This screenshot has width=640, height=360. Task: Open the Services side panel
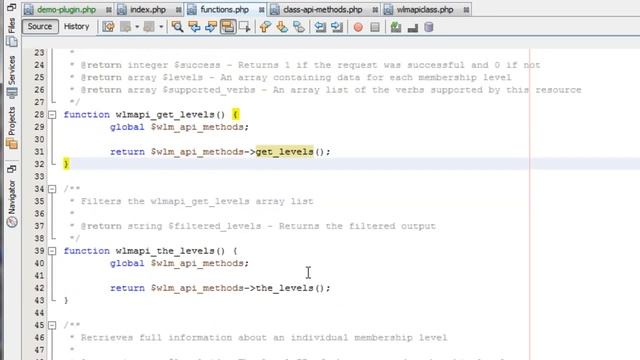click(x=11, y=70)
